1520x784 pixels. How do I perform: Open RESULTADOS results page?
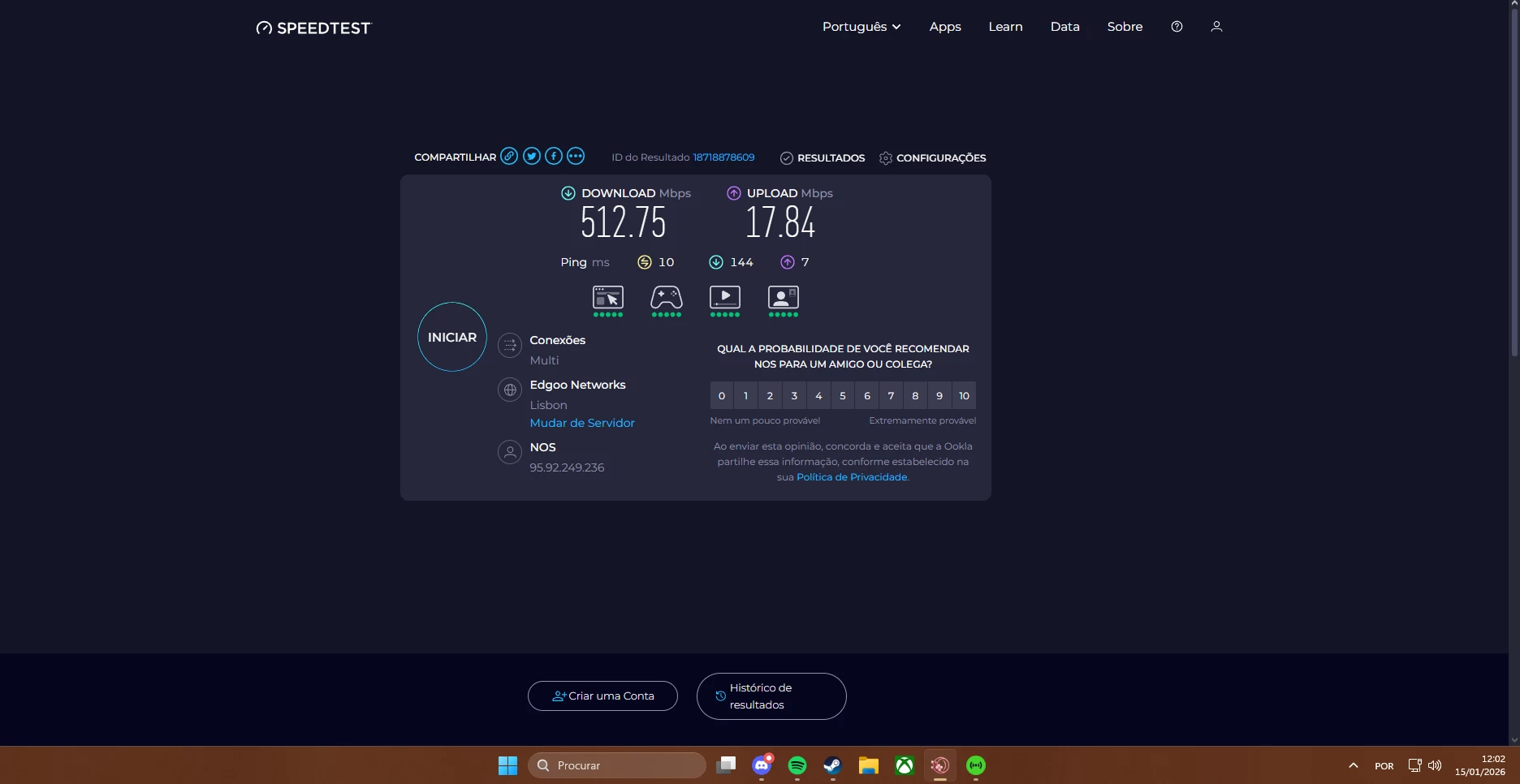pyautogui.click(x=823, y=158)
